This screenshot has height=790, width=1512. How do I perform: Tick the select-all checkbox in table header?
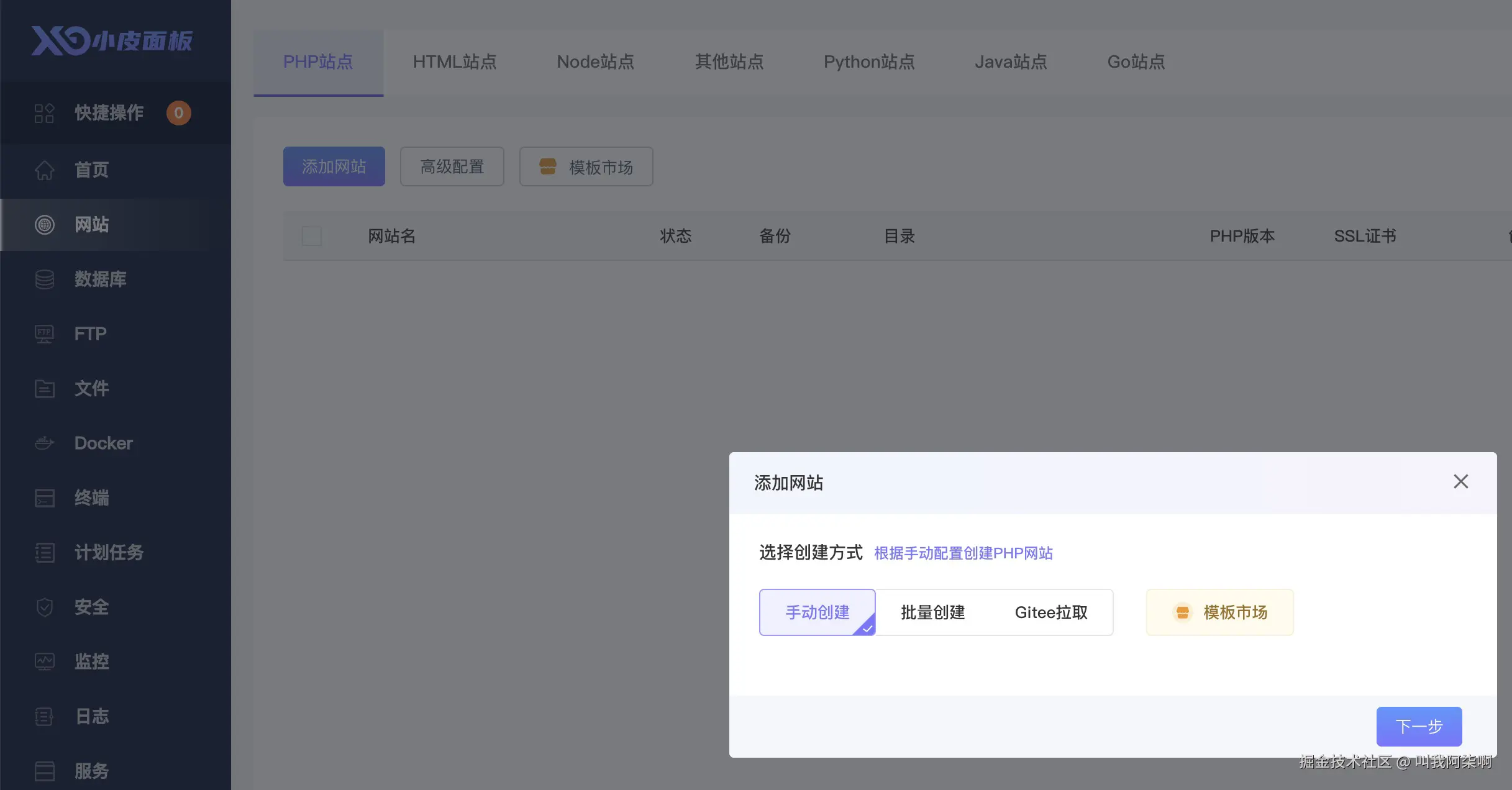312,236
